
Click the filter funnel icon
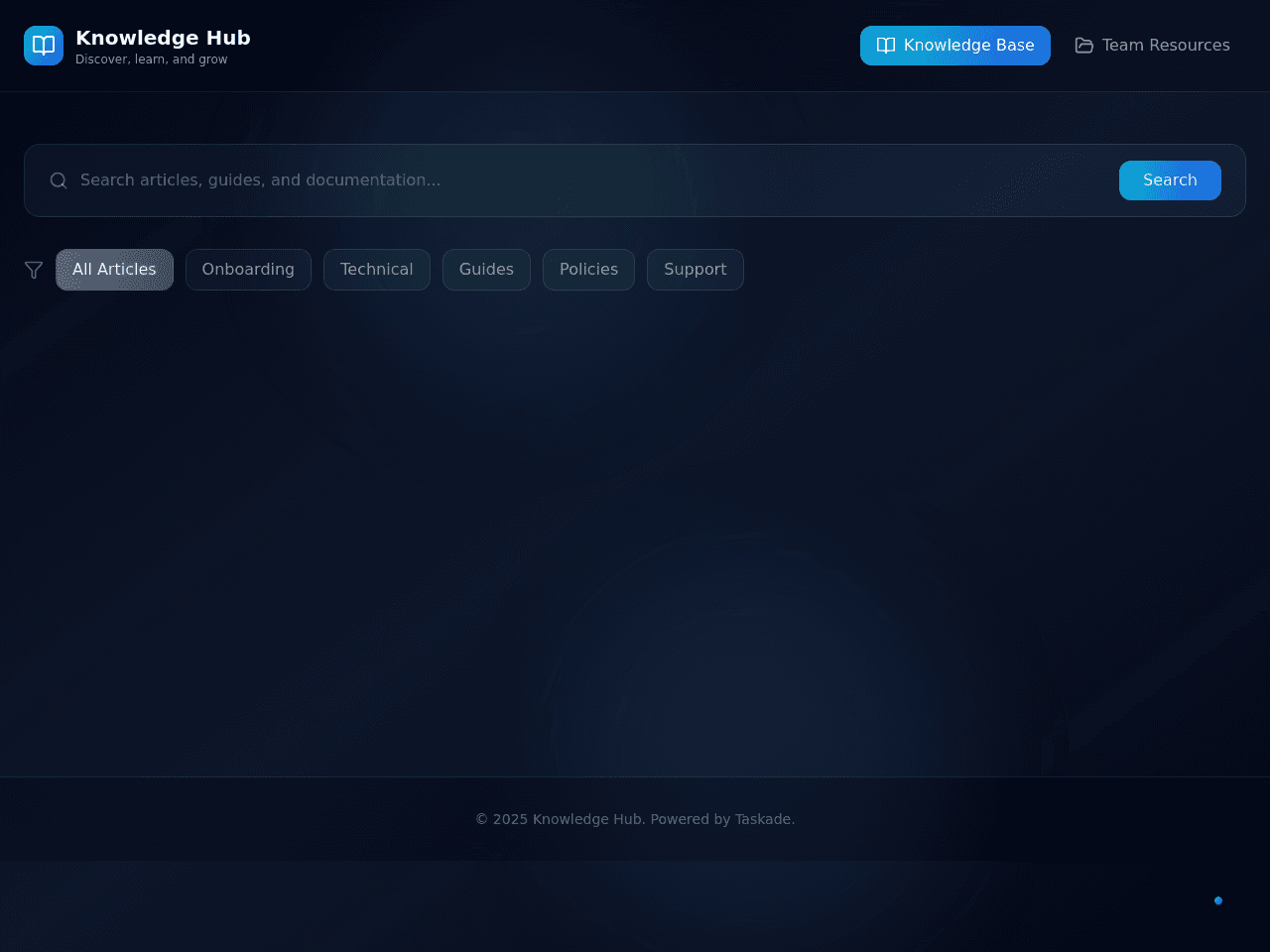click(x=34, y=270)
